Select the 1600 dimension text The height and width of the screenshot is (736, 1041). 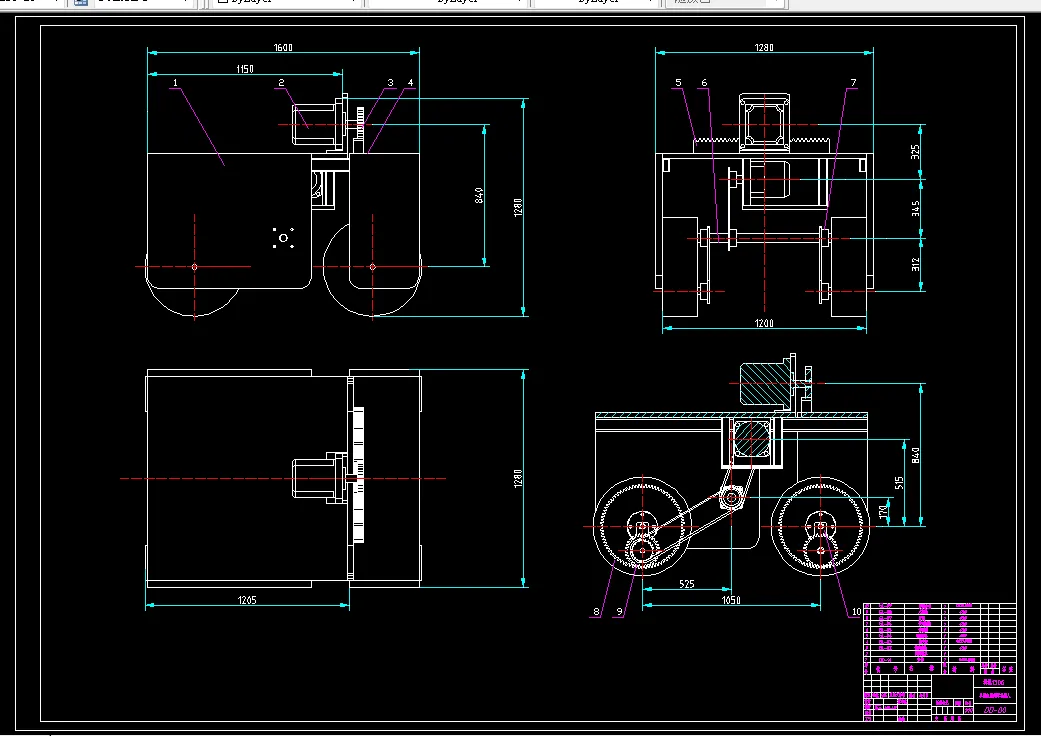283,47
